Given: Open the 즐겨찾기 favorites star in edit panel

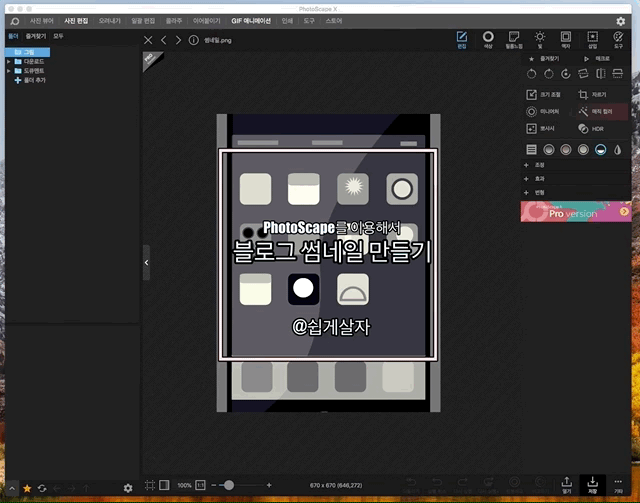Looking at the screenshot, I should click(544, 59).
